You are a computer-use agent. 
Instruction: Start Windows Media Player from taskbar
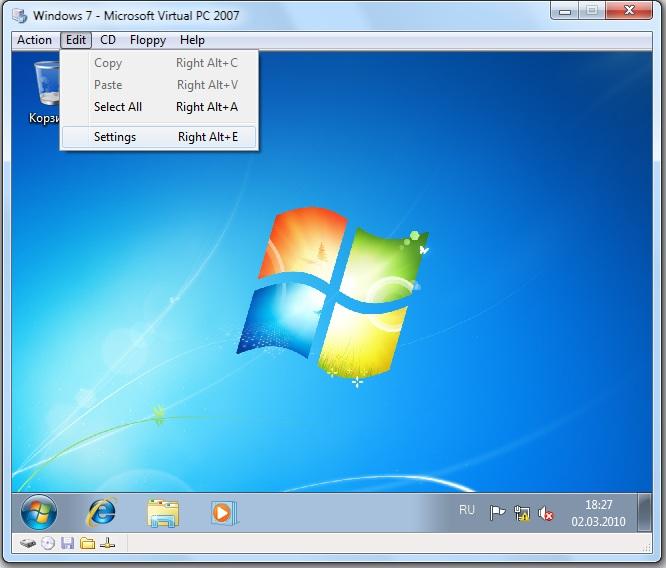pos(222,513)
